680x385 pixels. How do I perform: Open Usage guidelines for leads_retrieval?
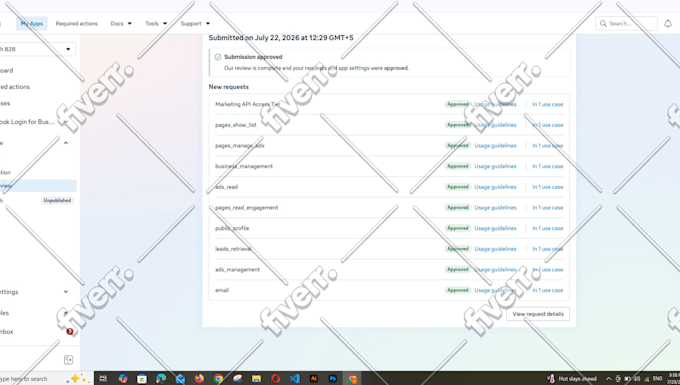coord(495,249)
